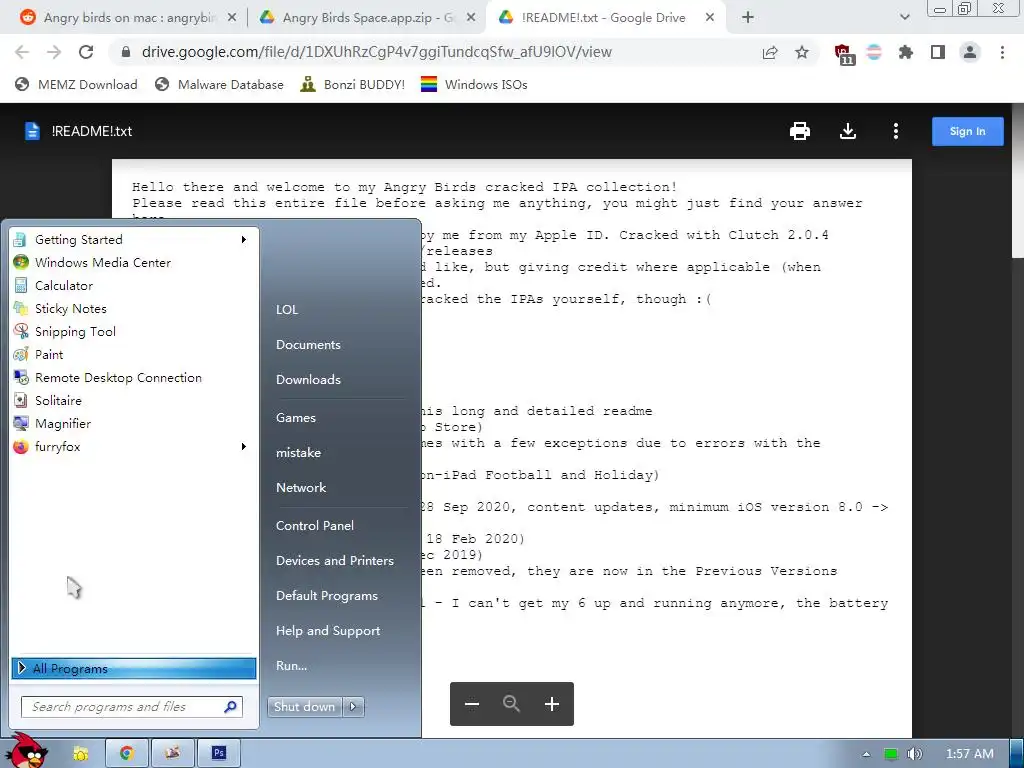
Task: Open Downloads from Start menu
Action: coord(308,379)
